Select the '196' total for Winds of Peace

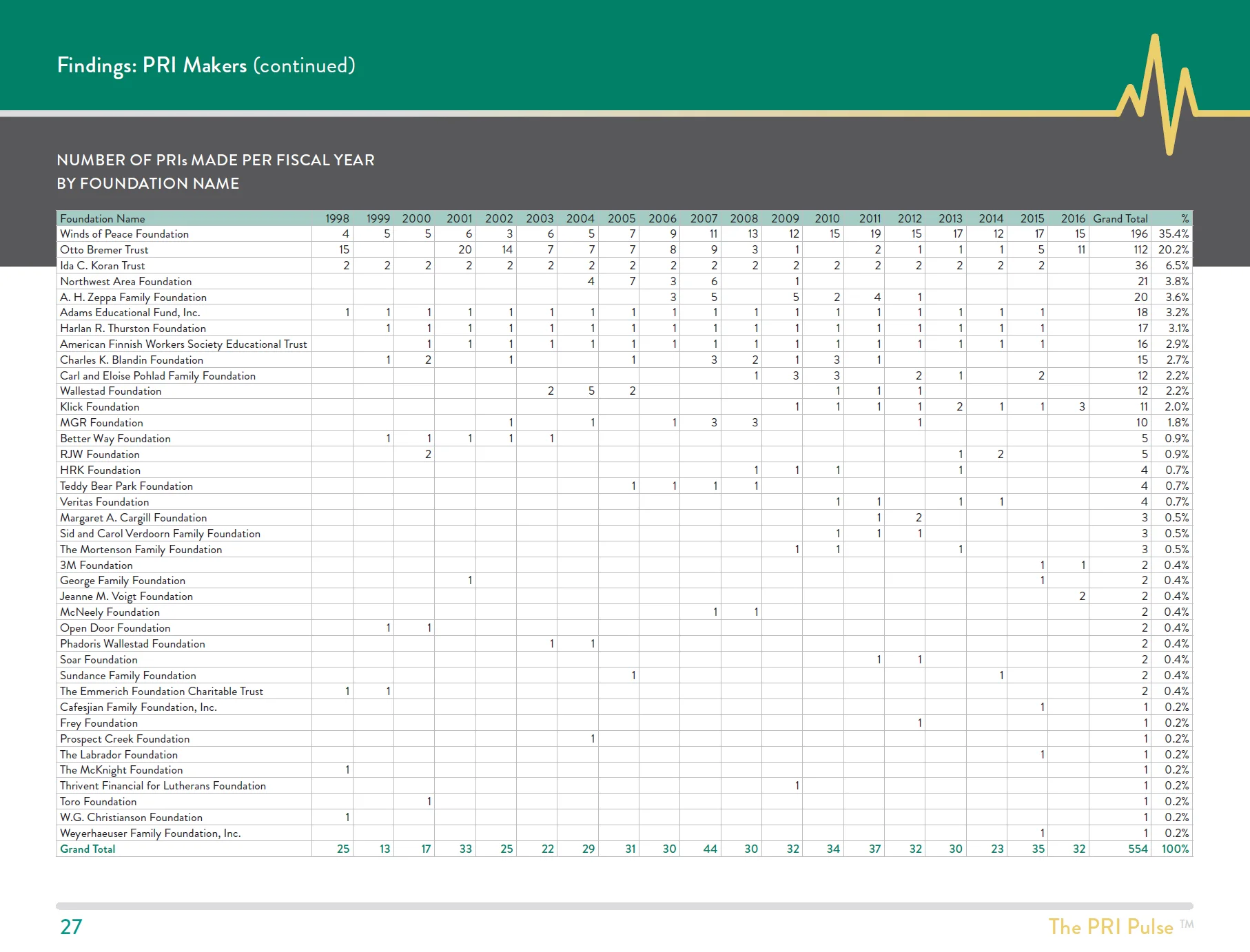1139,234
